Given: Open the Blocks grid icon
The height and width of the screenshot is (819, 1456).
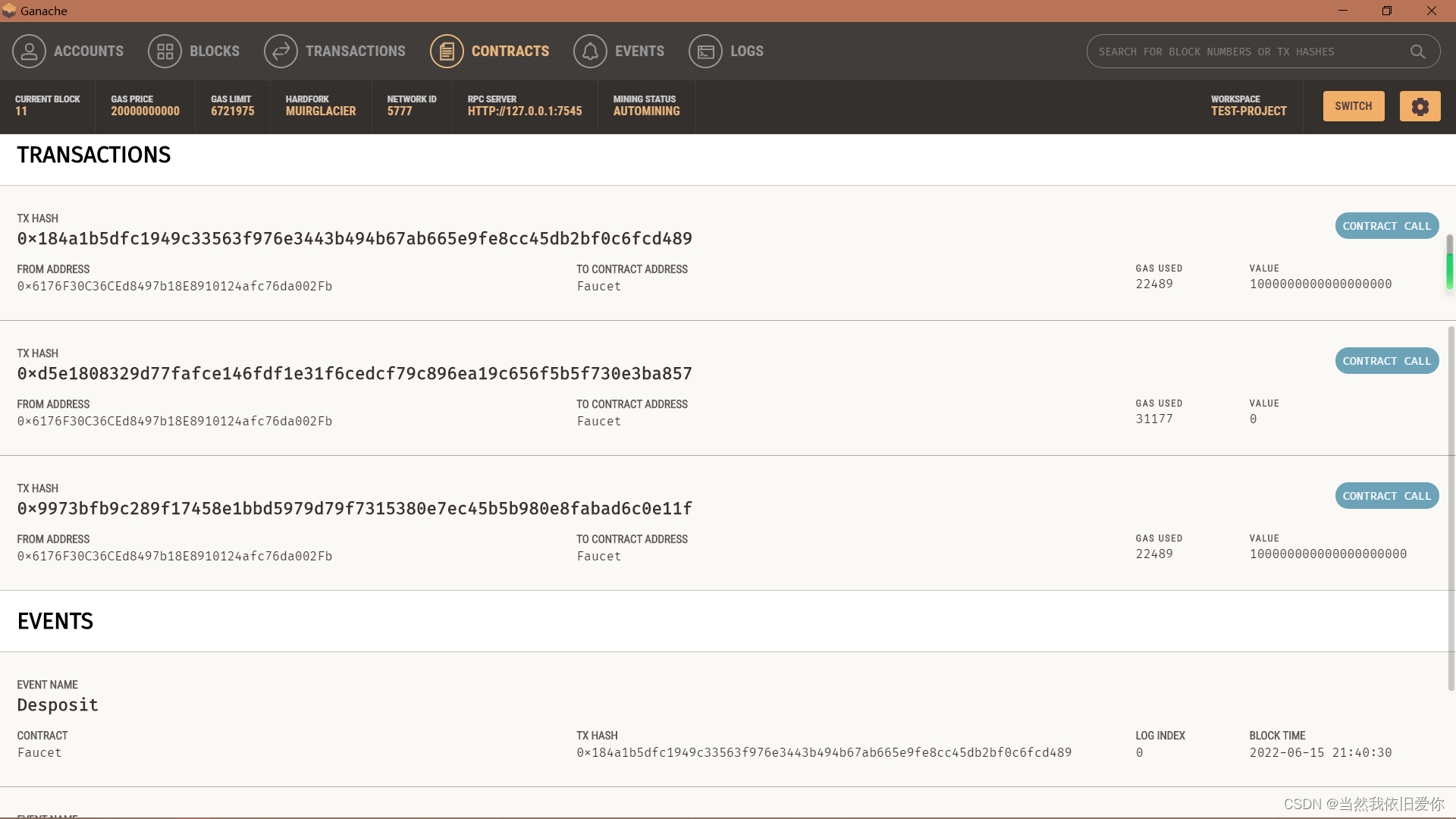Looking at the screenshot, I should tap(165, 52).
